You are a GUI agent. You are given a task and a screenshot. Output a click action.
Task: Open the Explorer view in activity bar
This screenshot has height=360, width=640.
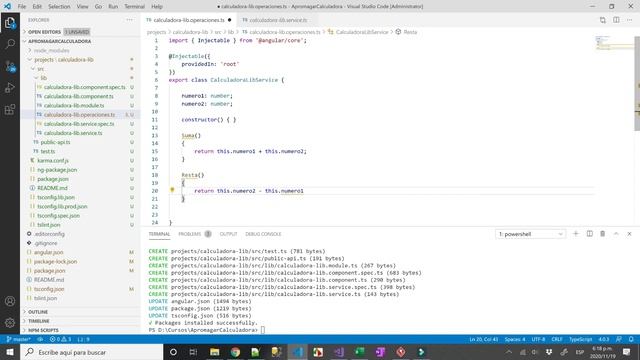point(10,23)
